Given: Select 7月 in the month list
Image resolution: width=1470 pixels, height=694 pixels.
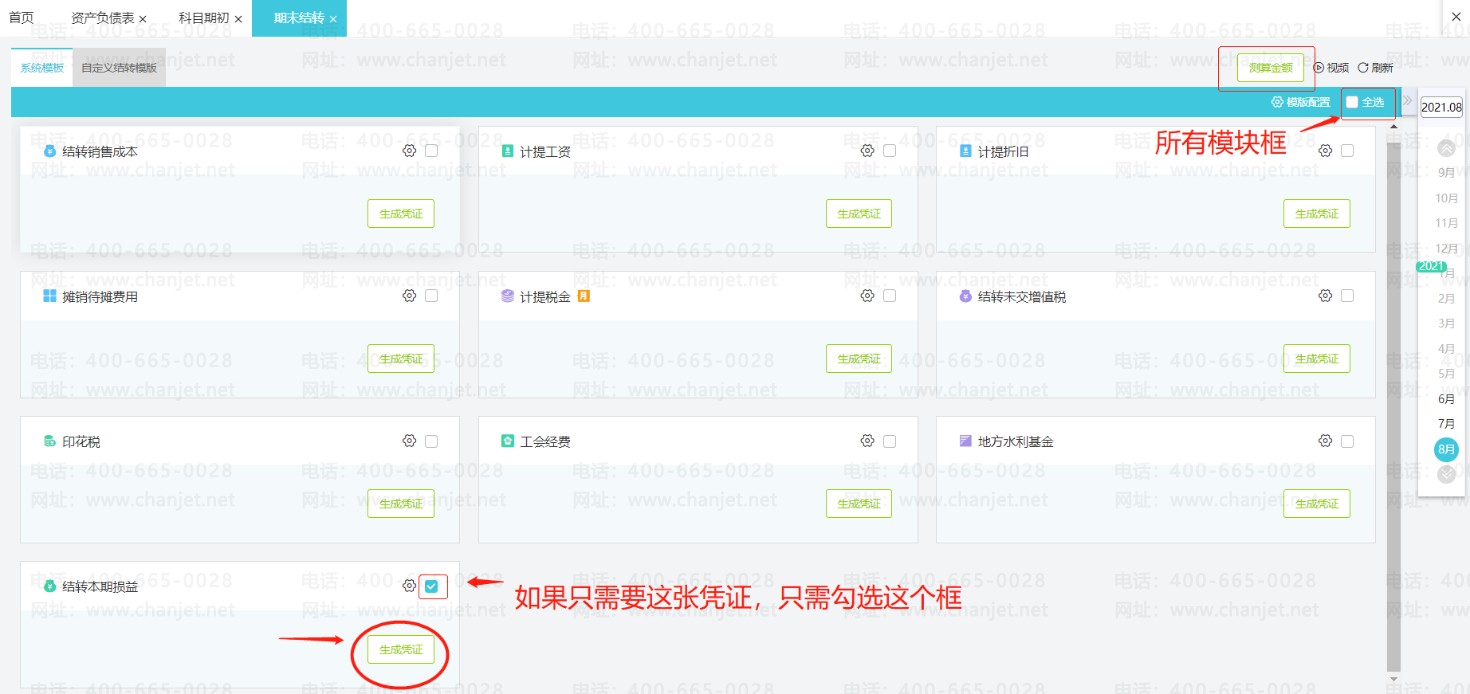Looking at the screenshot, I should (1446, 424).
